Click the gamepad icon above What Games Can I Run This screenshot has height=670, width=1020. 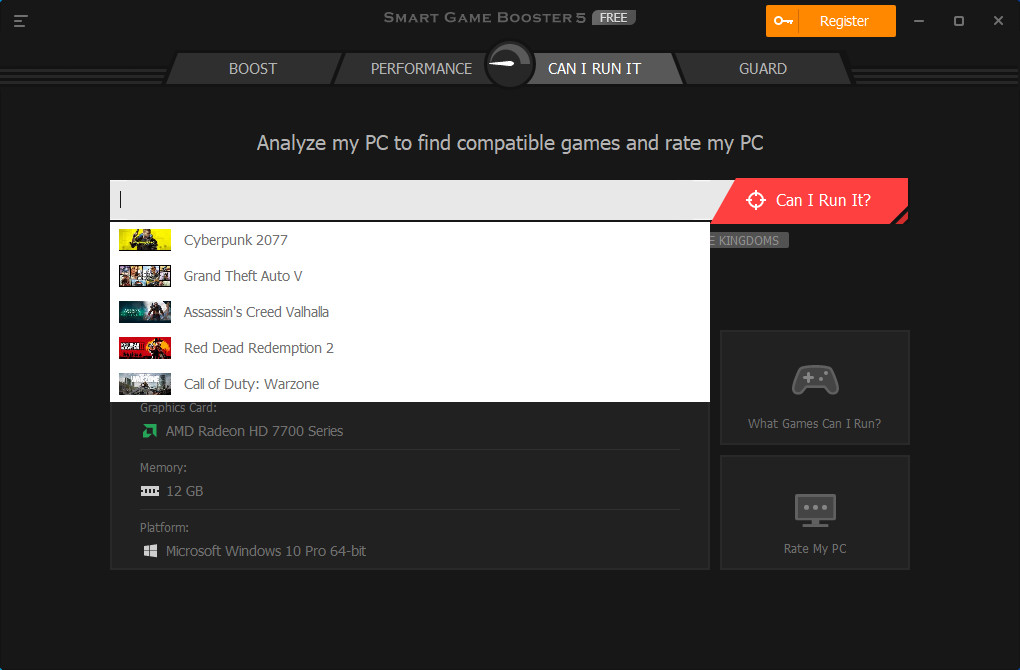(x=814, y=380)
